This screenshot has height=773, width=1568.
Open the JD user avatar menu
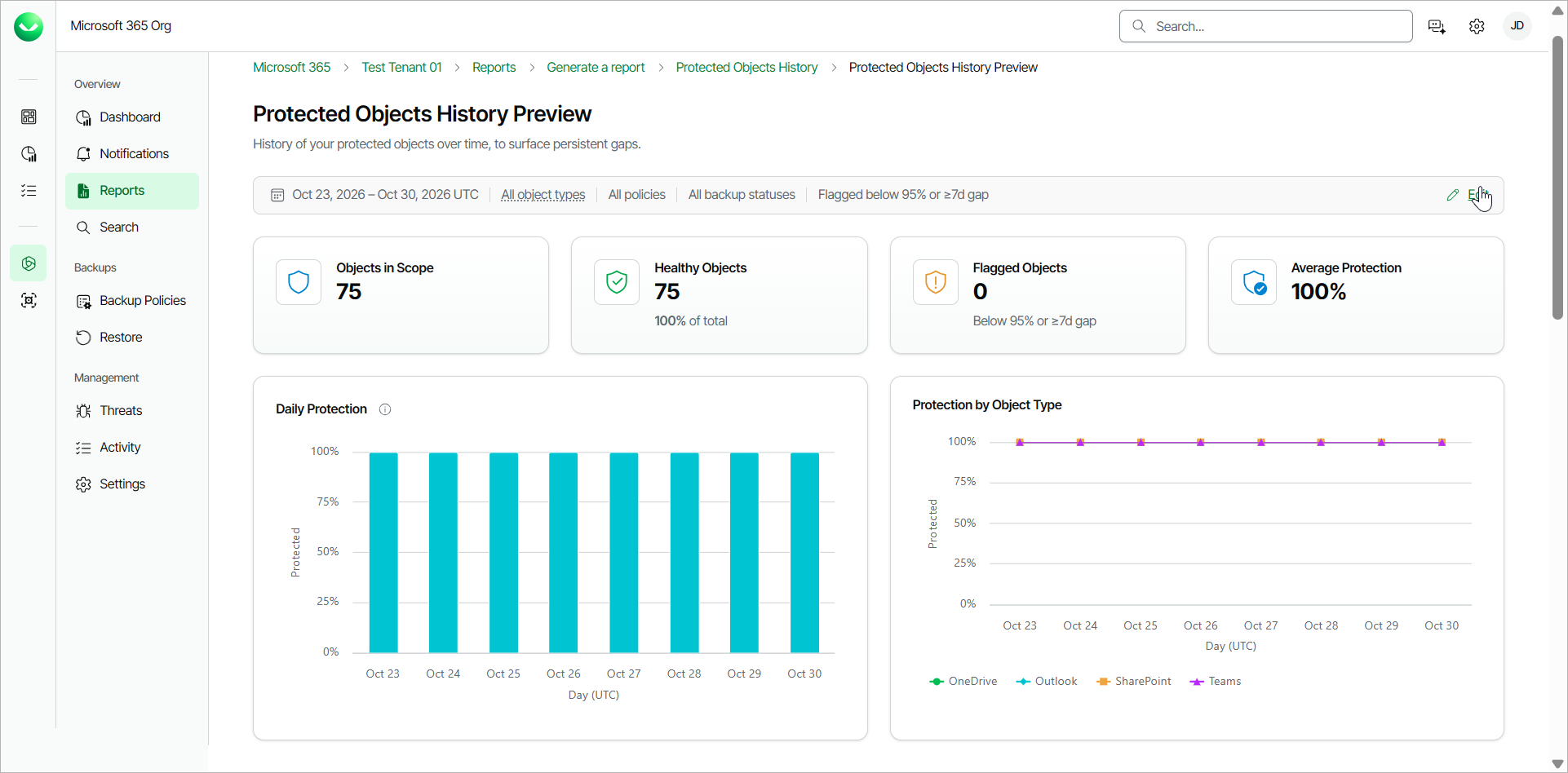coord(1517,26)
